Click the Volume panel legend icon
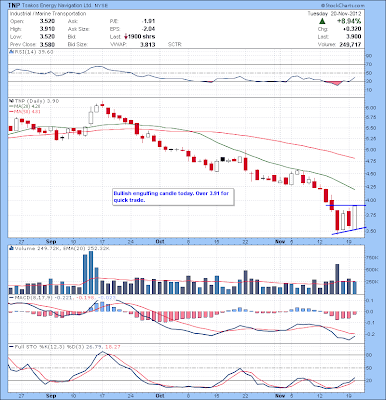 coord(11,248)
